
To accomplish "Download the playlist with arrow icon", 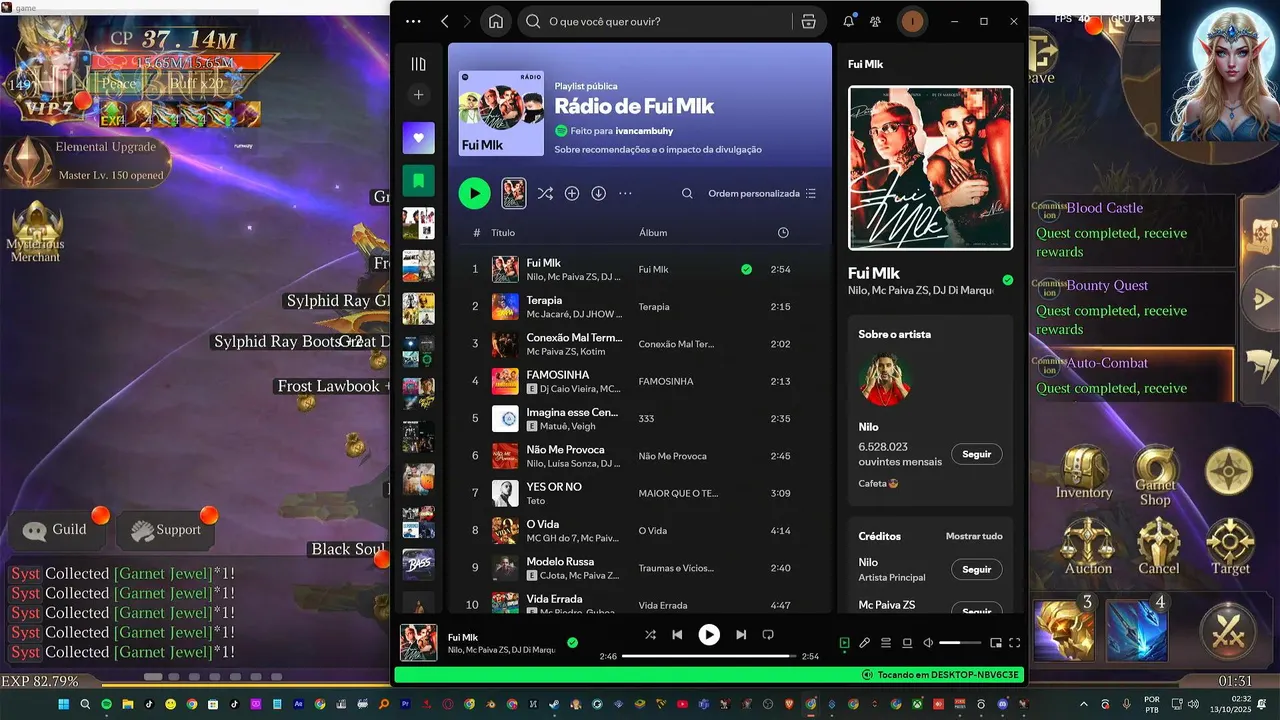I will (x=598, y=193).
